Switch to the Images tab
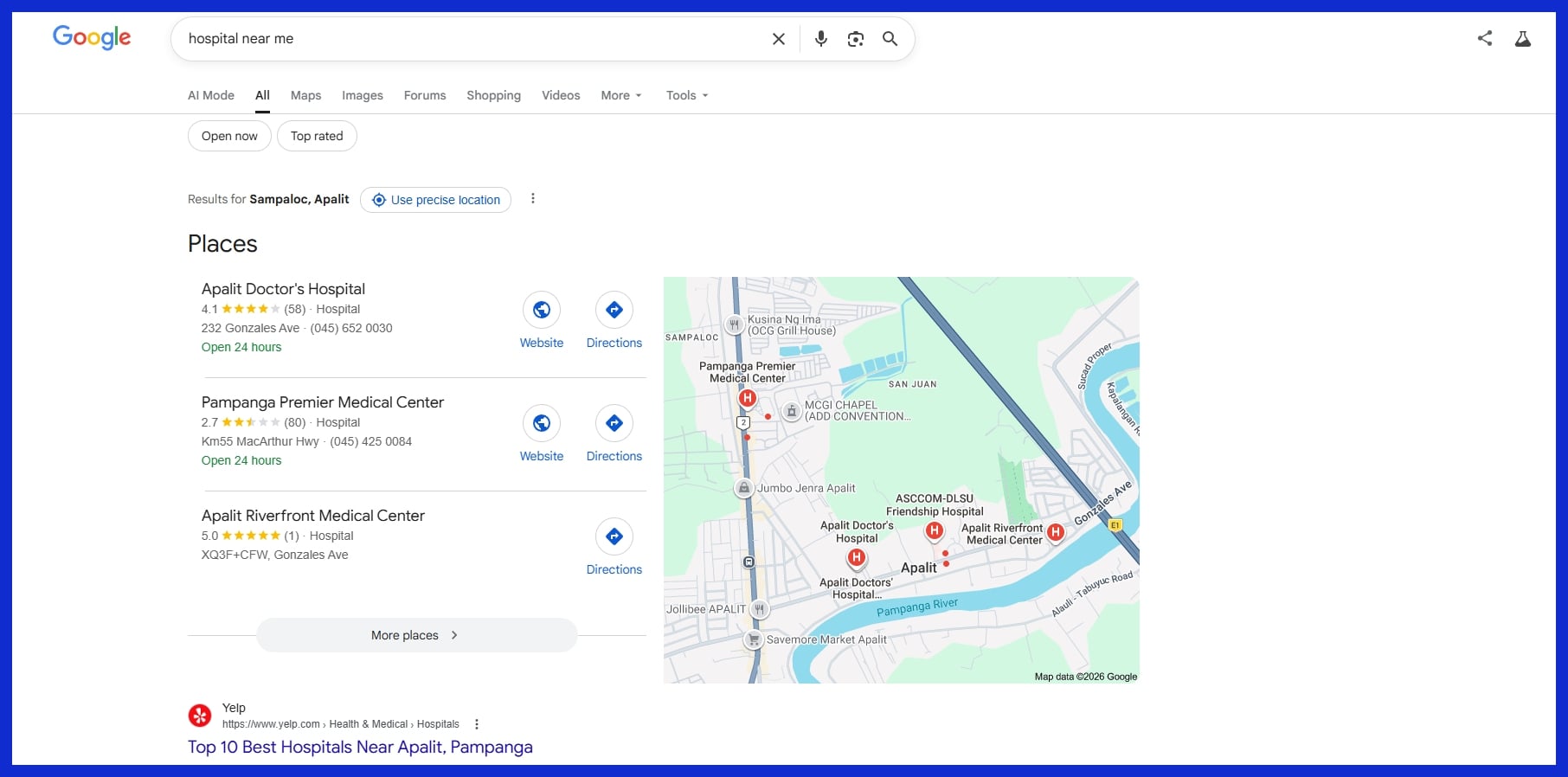Viewport: 1568px width, 777px height. 362,95
